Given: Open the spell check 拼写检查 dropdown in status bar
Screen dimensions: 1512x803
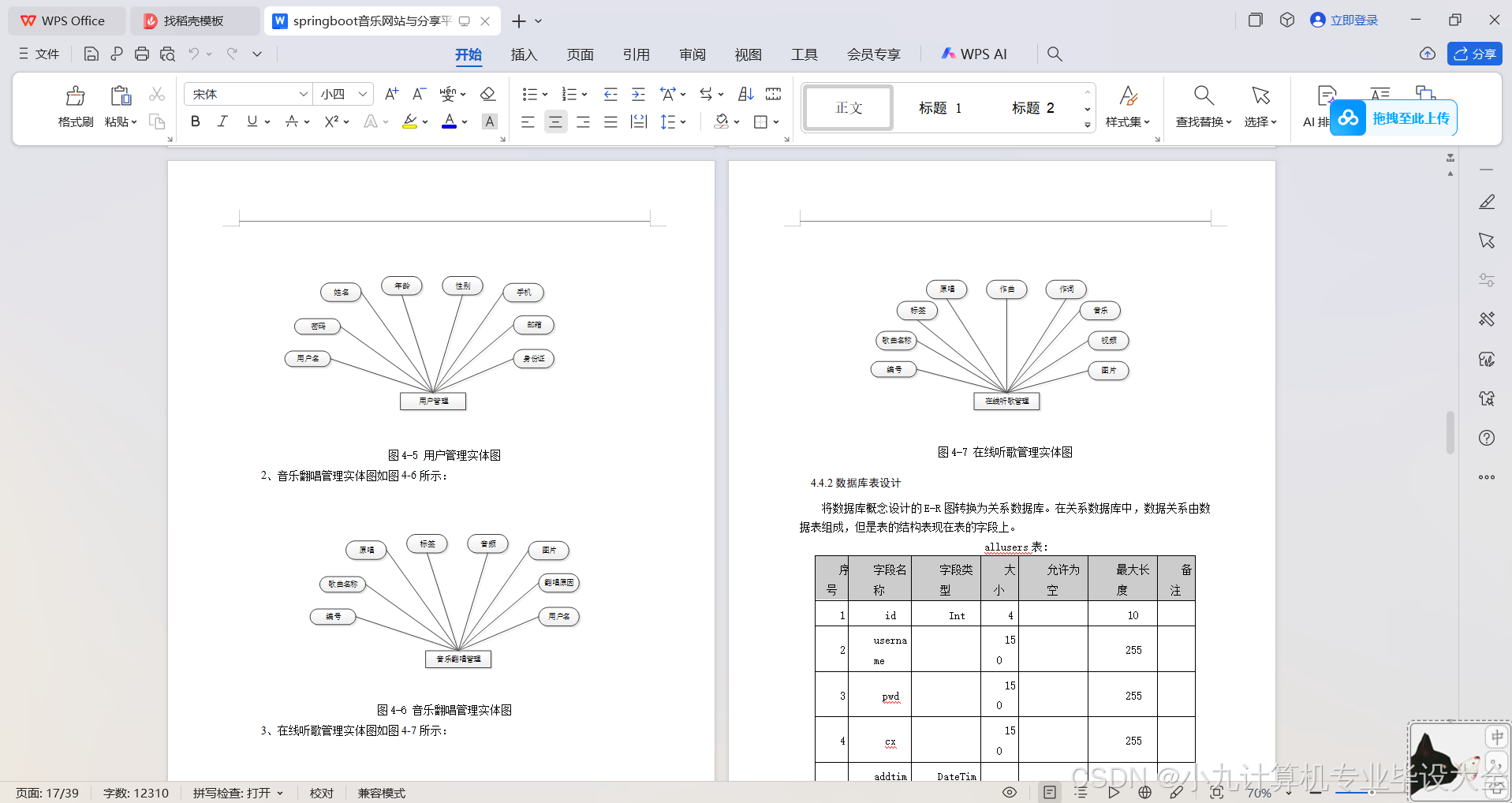Looking at the screenshot, I should pyautogui.click(x=237, y=793).
